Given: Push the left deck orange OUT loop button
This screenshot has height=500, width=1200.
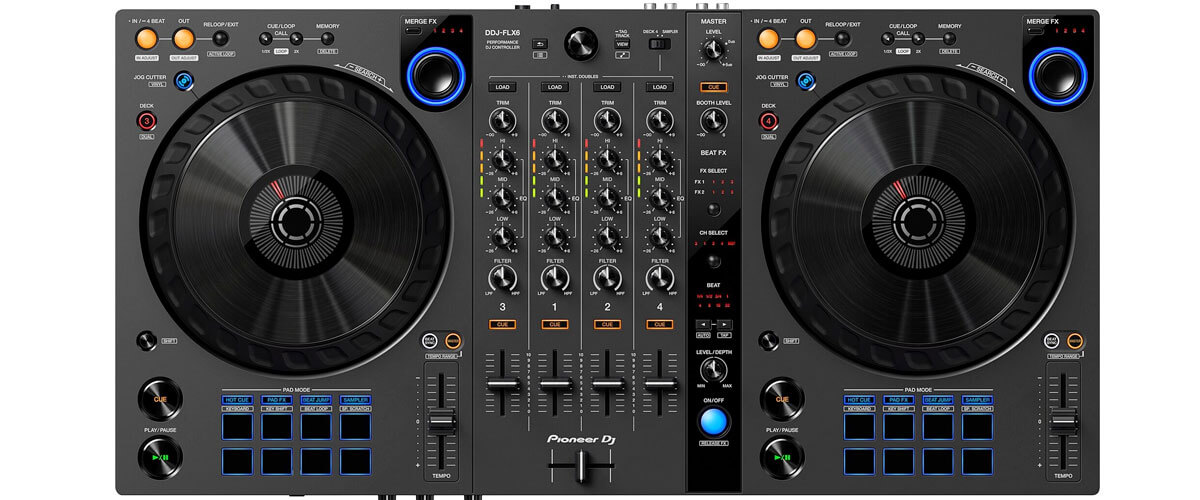Looking at the screenshot, I should [183, 39].
